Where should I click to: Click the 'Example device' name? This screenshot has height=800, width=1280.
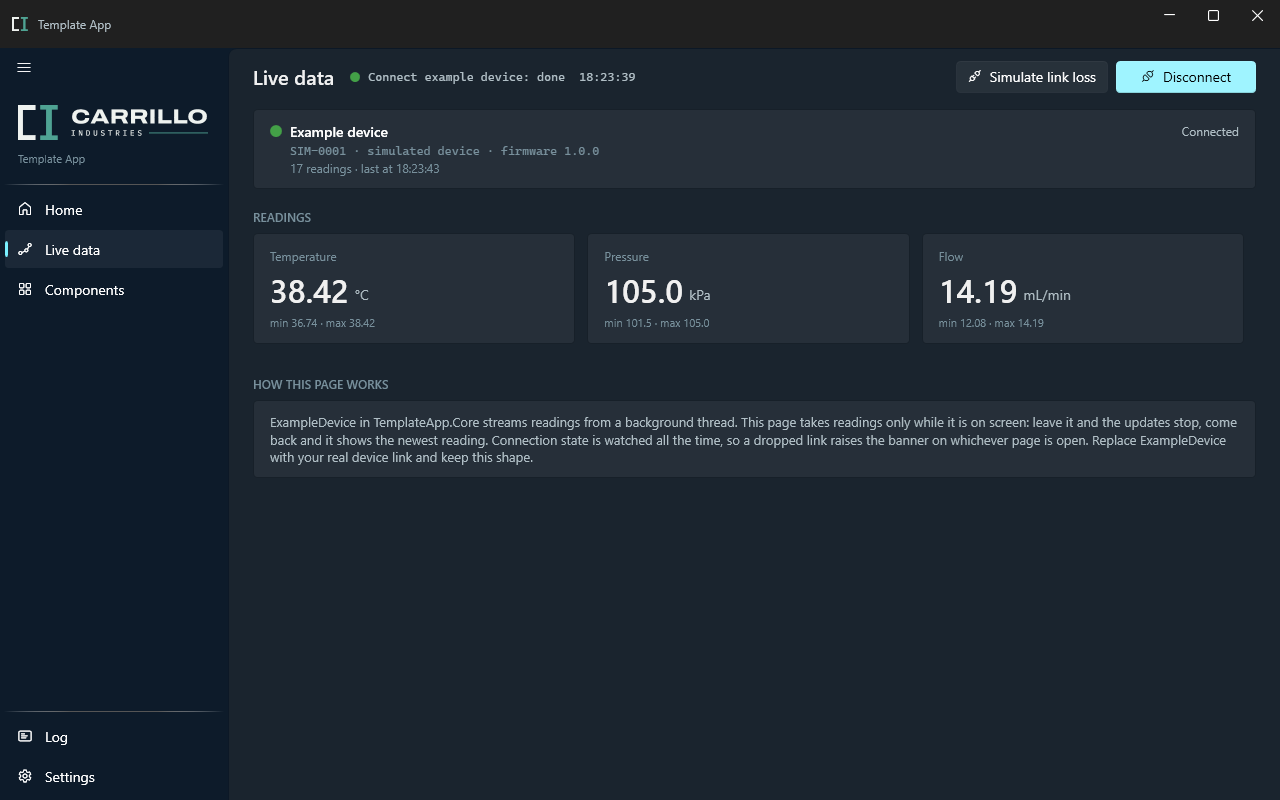click(339, 132)
